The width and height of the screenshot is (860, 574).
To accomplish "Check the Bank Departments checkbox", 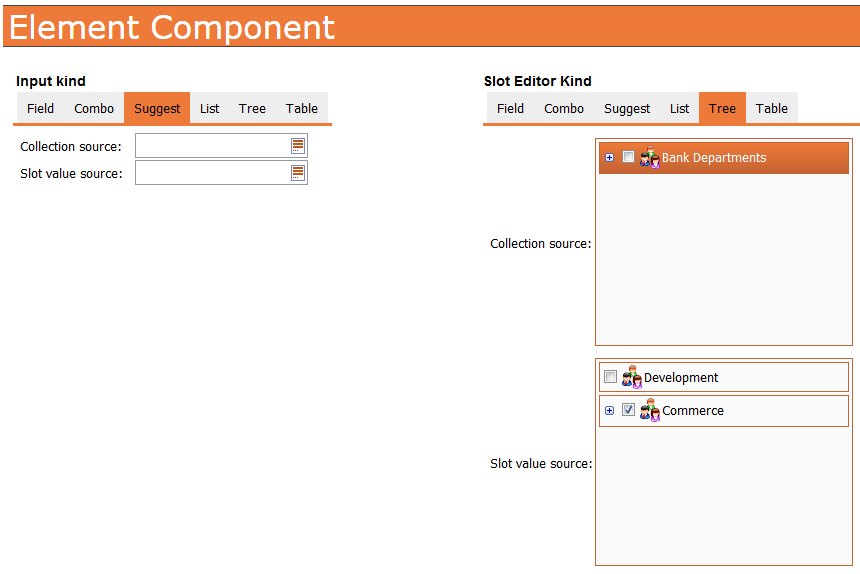I will [628, 157].
